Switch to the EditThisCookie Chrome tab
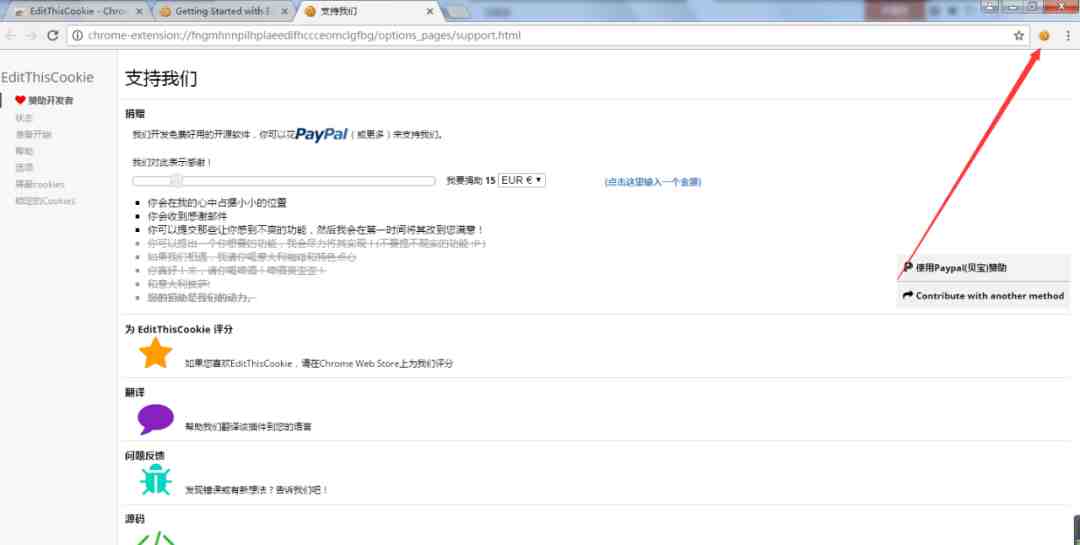The height and width of the screenshot is (545, 1080). point(78,12)
